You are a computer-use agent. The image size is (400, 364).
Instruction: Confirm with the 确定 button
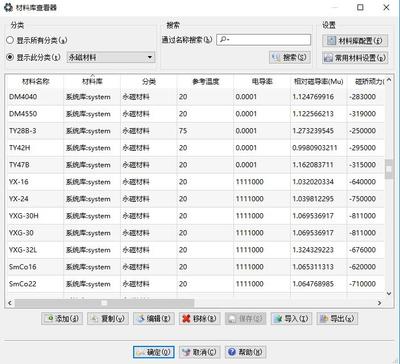coord(154,352)
